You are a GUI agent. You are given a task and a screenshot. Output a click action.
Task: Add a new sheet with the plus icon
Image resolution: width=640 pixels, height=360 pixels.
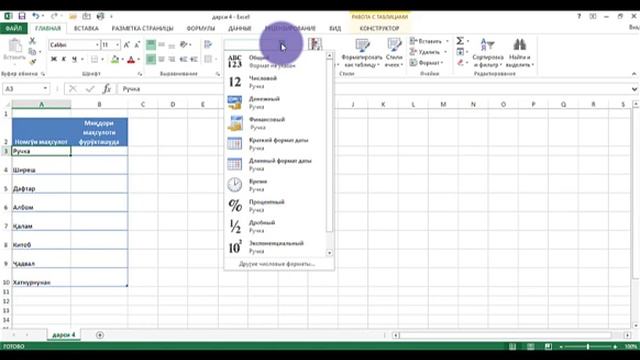pos(100,335)
